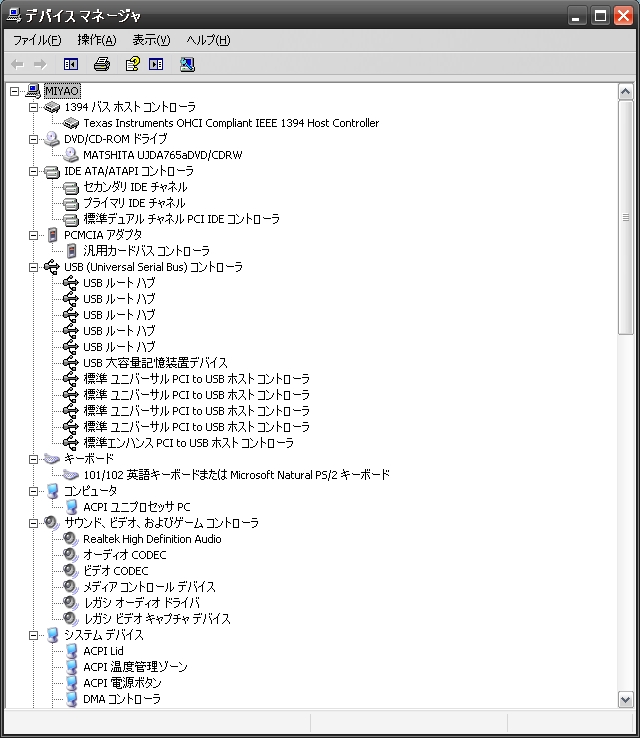This screenshot has height=738, width=640.
Task: Close the Device Manager window
Action: [x=624, y=16]
